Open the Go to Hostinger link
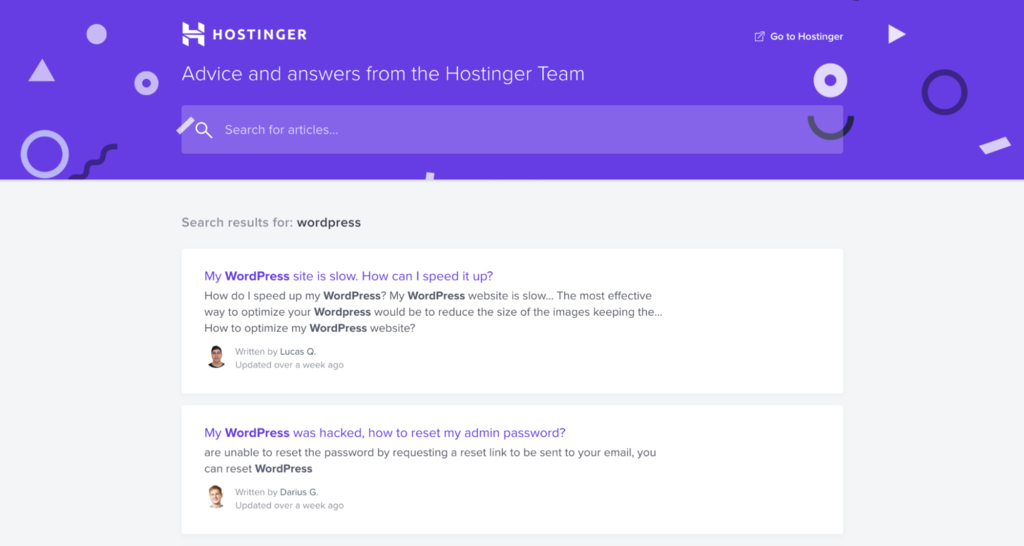The image size is (1024, 546). [x=806, y=37]
